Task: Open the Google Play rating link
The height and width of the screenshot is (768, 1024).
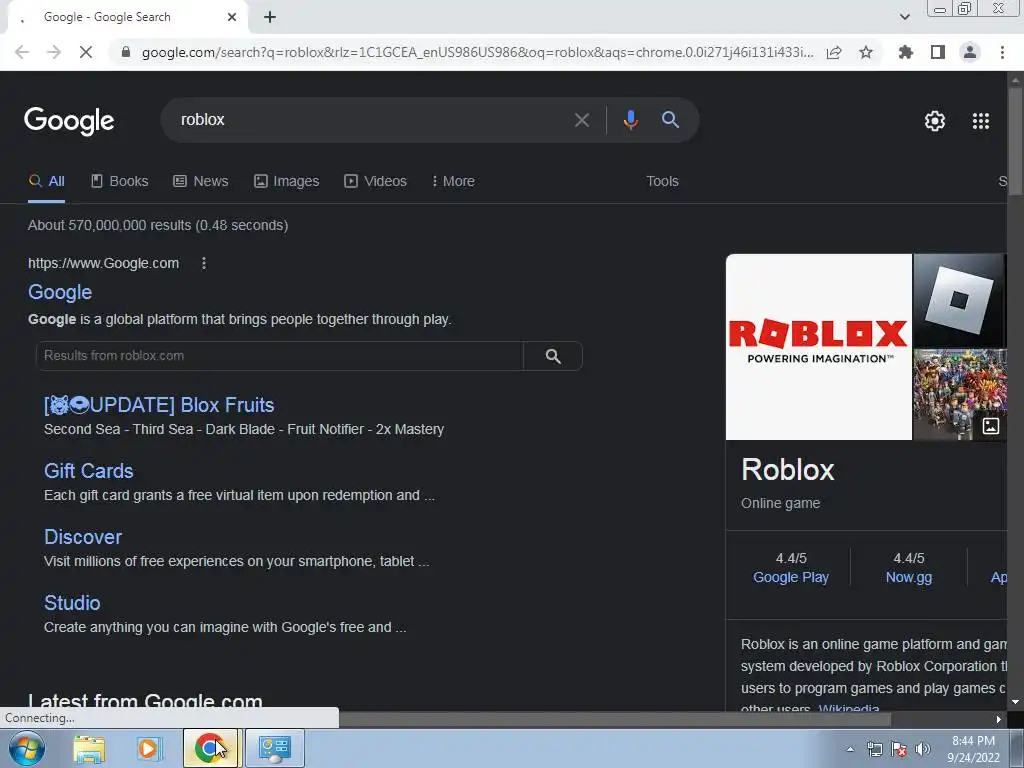Action: click(791, 577)
